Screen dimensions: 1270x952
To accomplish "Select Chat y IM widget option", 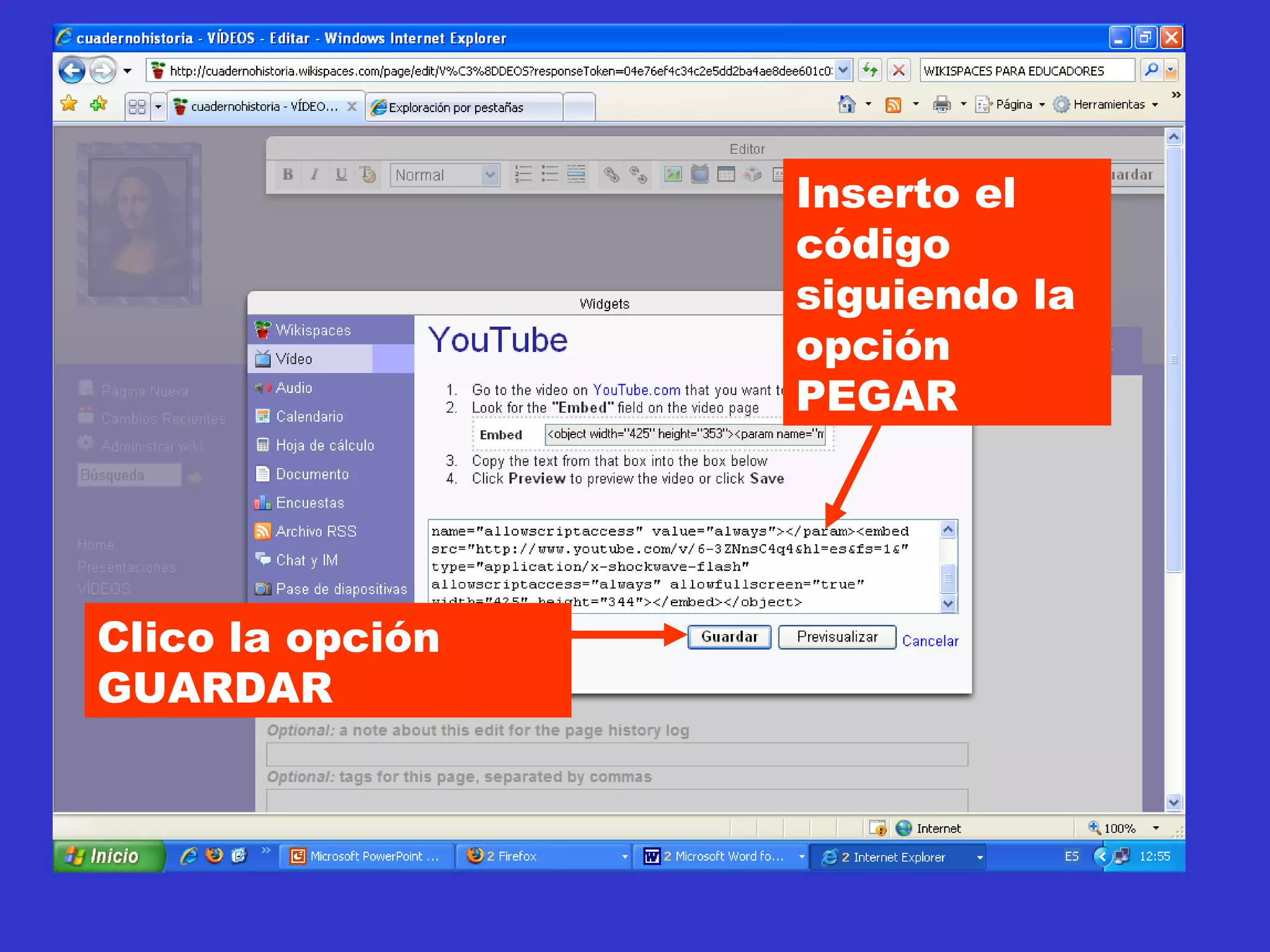I will (331, 560).
